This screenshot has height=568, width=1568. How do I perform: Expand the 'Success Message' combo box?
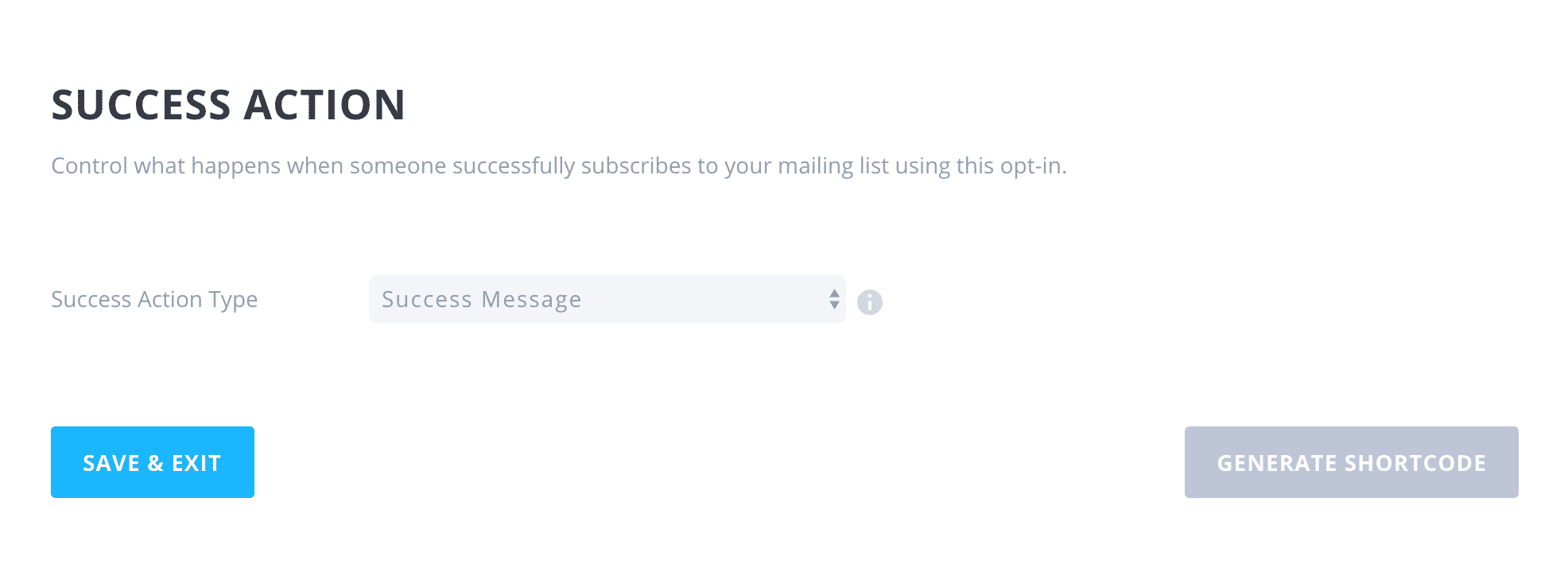point(607,299)
